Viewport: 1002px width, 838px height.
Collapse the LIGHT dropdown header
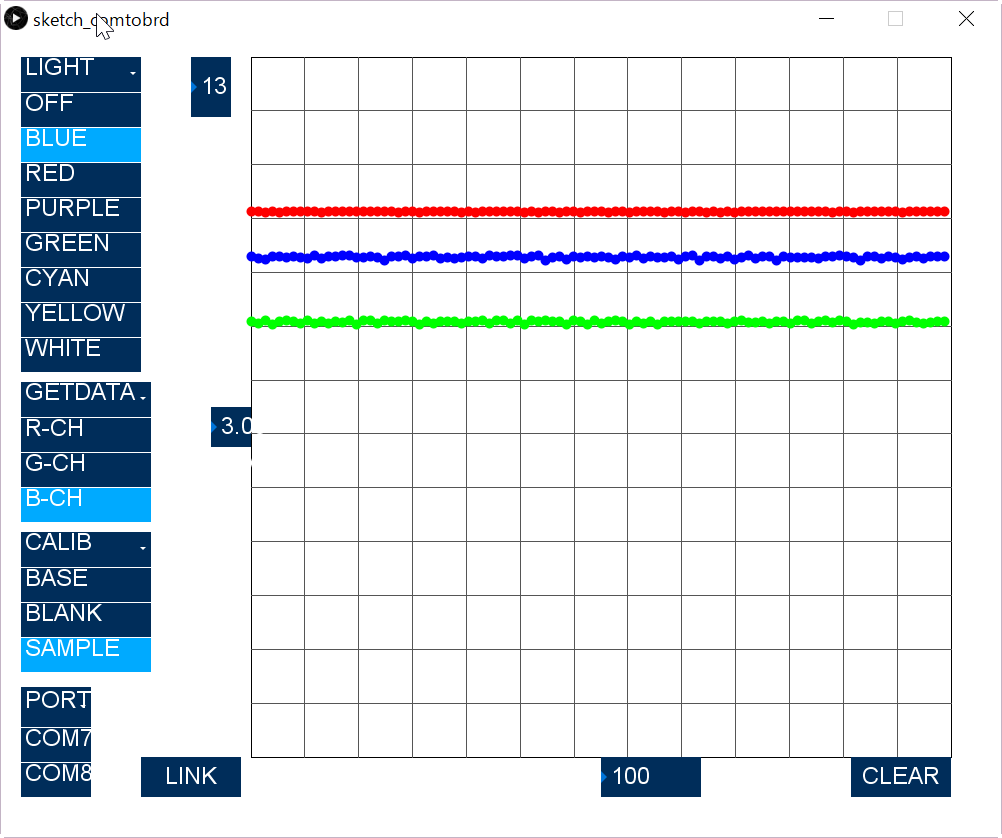click(x=81, y=74)
